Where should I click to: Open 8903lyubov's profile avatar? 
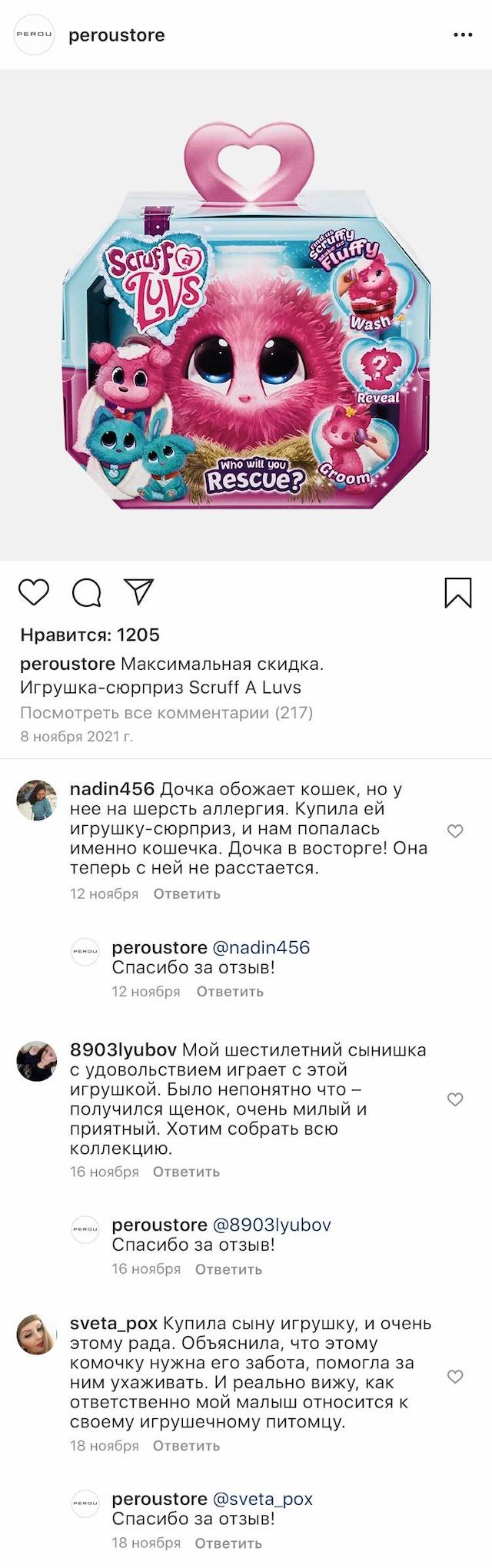pos(37,1061)
